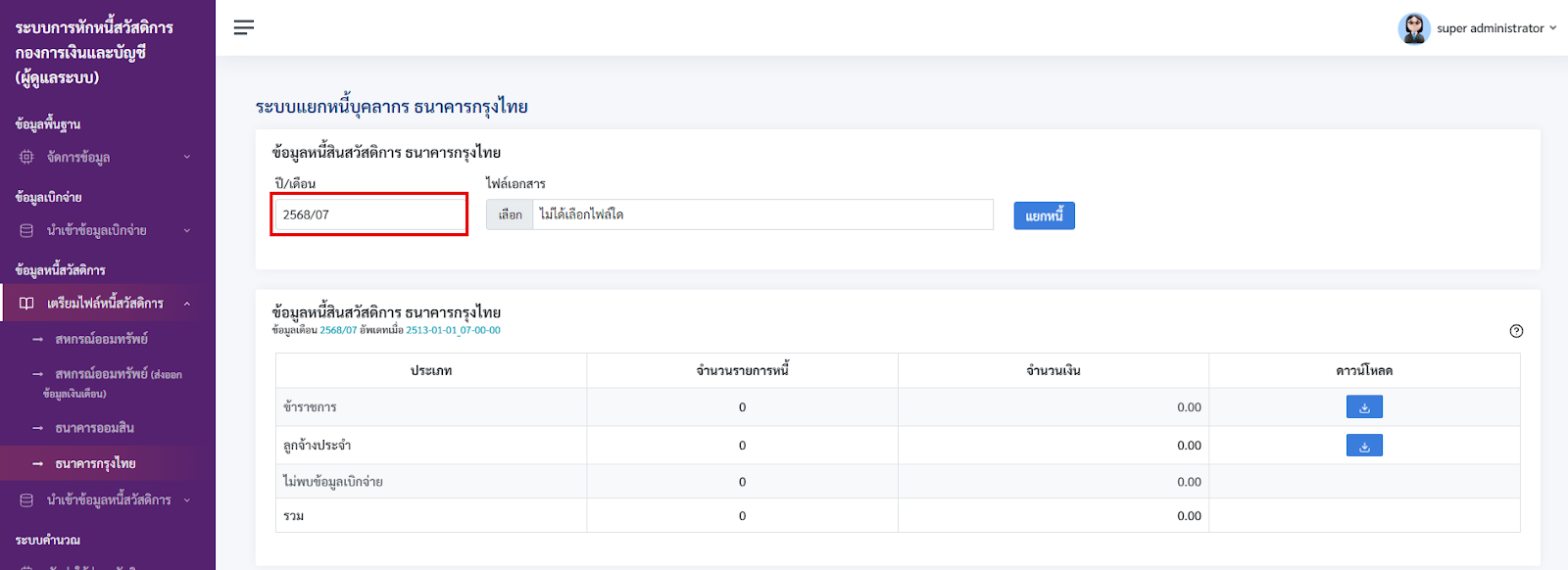This screenshot has width=1568, height=570.
Task: Toggle the hamburger sidebar menu icon
Action: [x=244, y=27]
